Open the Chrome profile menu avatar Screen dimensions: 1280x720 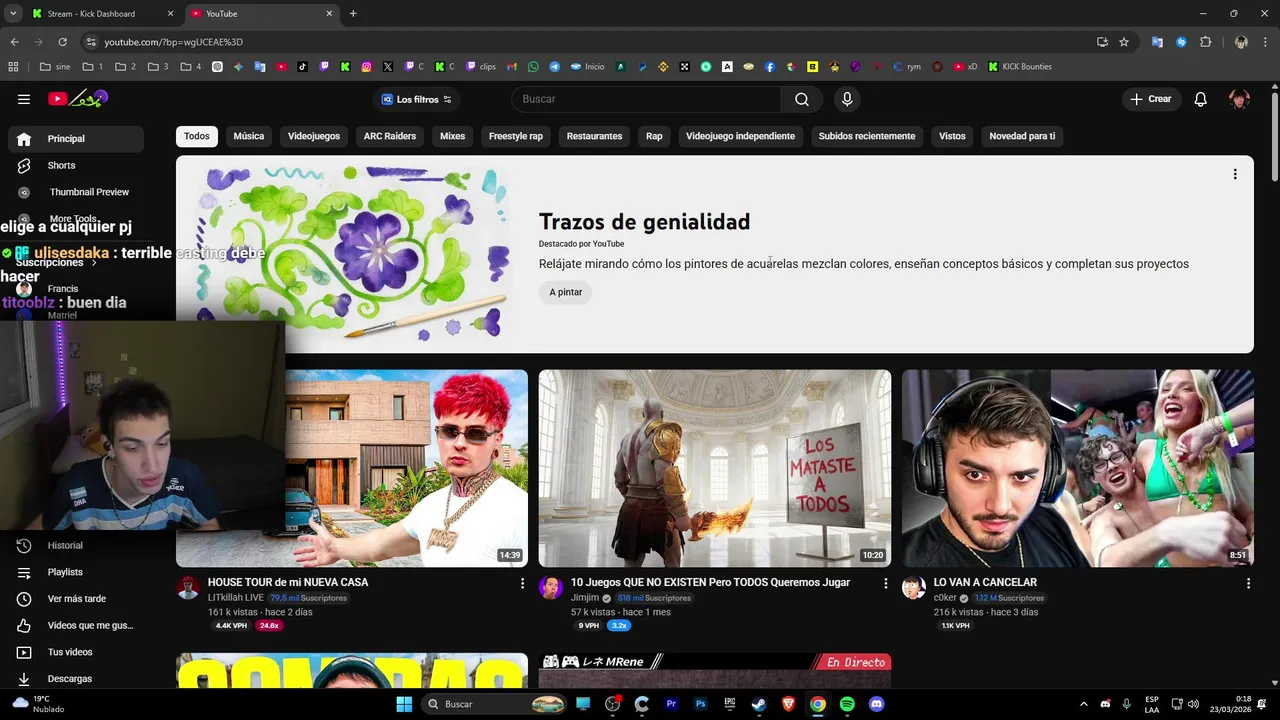click(x=1241, y=42)
